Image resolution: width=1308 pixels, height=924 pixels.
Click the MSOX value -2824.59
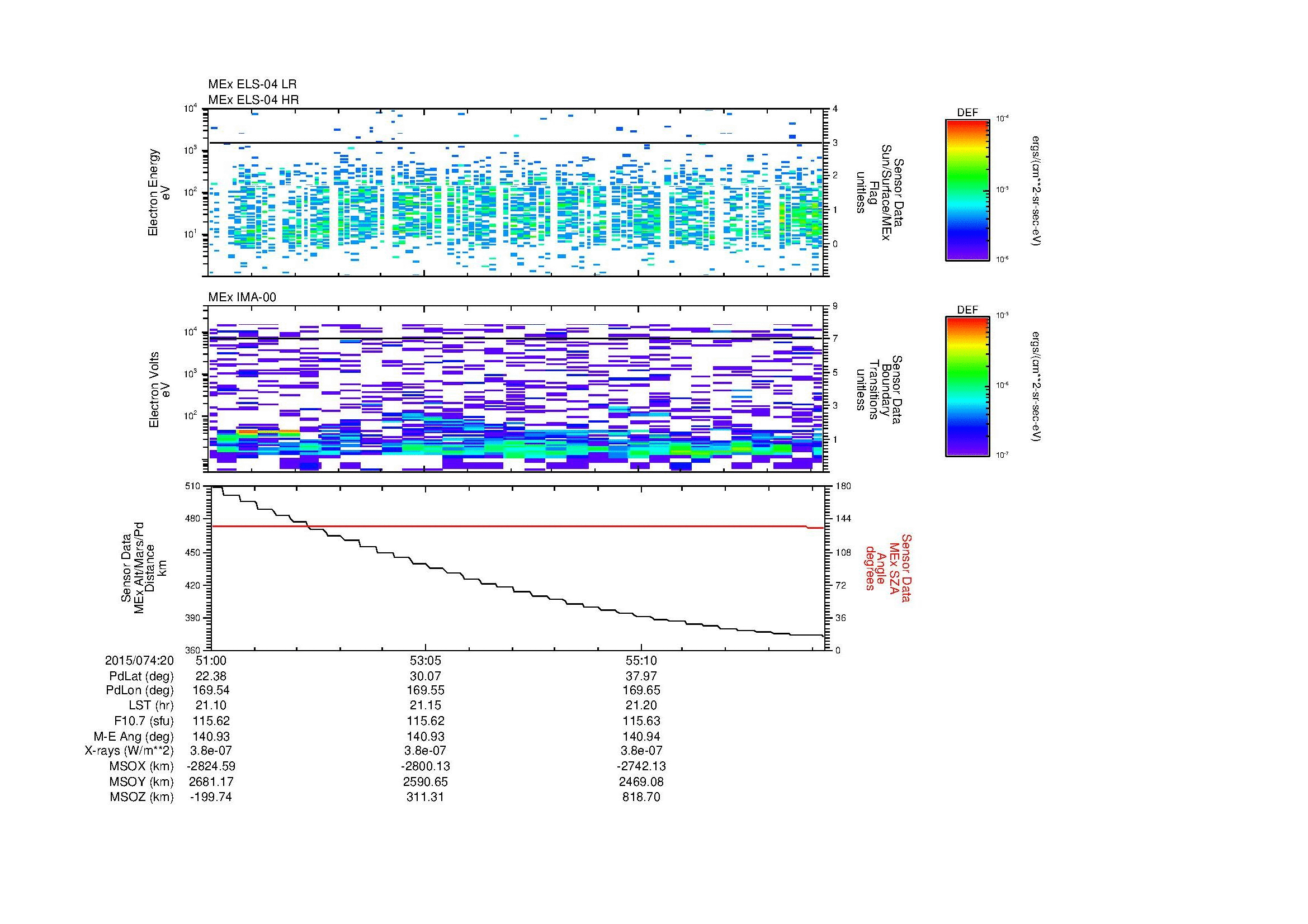point(211,766)
